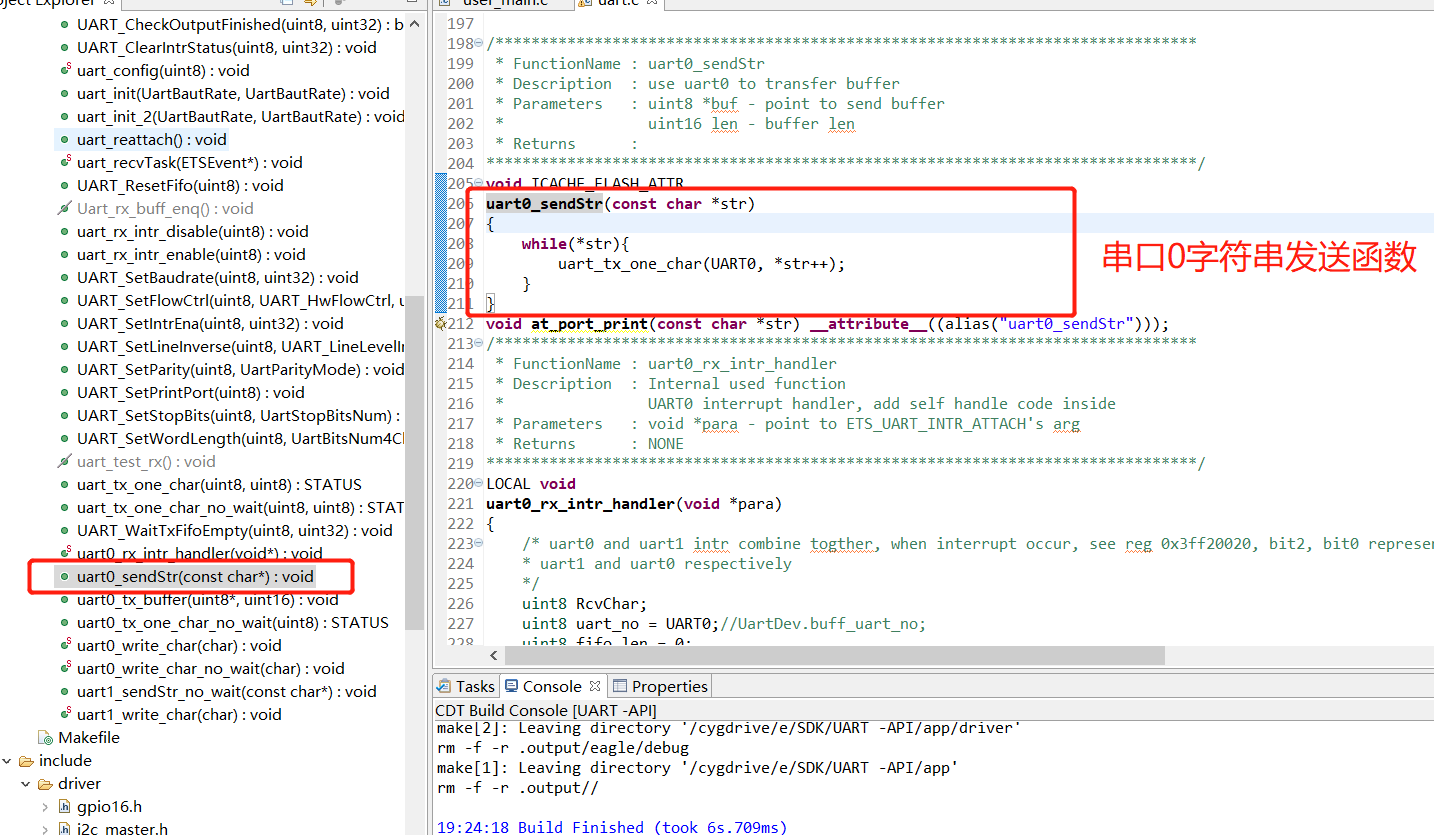
Task: Select UART_SetWordLength function entry
Action: click(x=240, y=438)
